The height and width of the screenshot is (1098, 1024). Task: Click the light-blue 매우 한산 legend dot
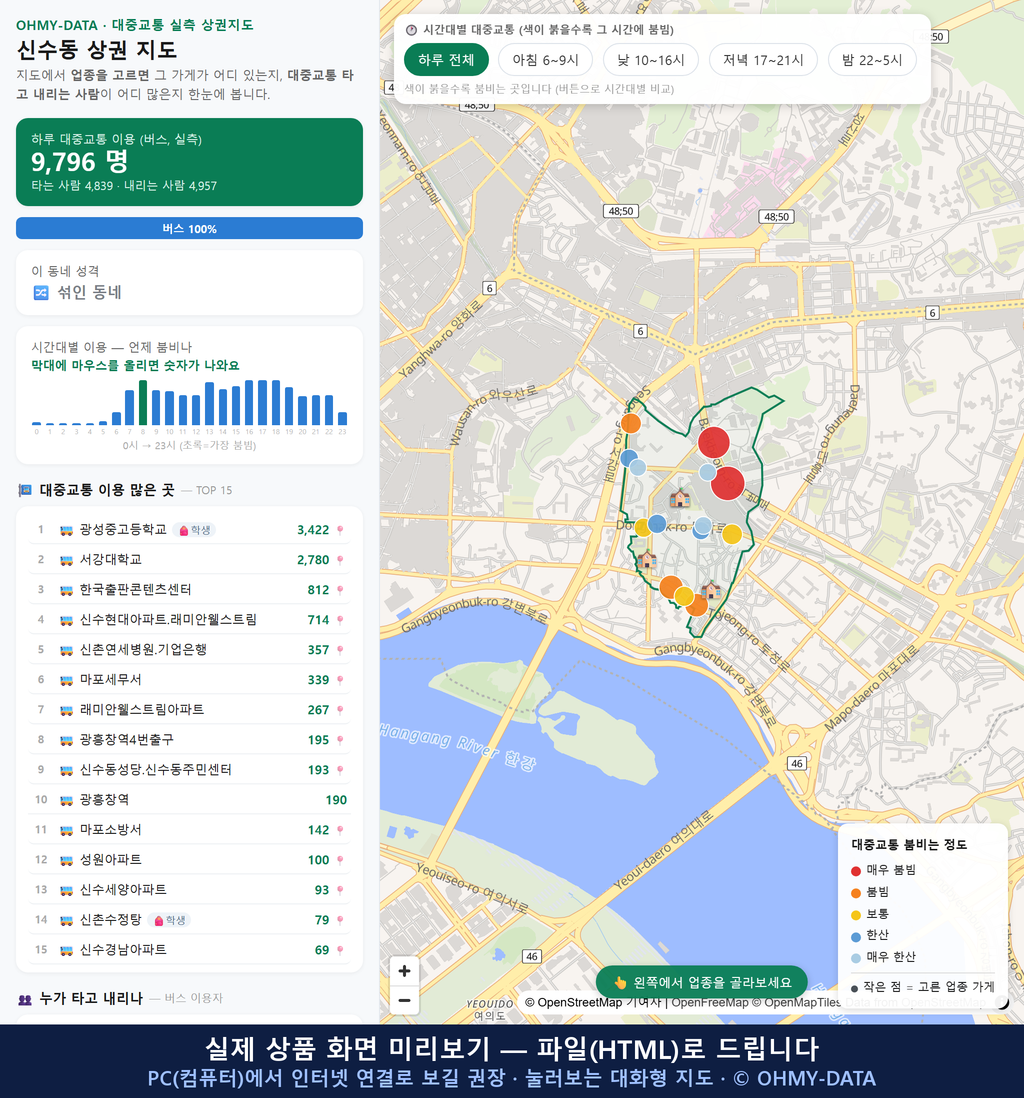(x=855, y=958)
